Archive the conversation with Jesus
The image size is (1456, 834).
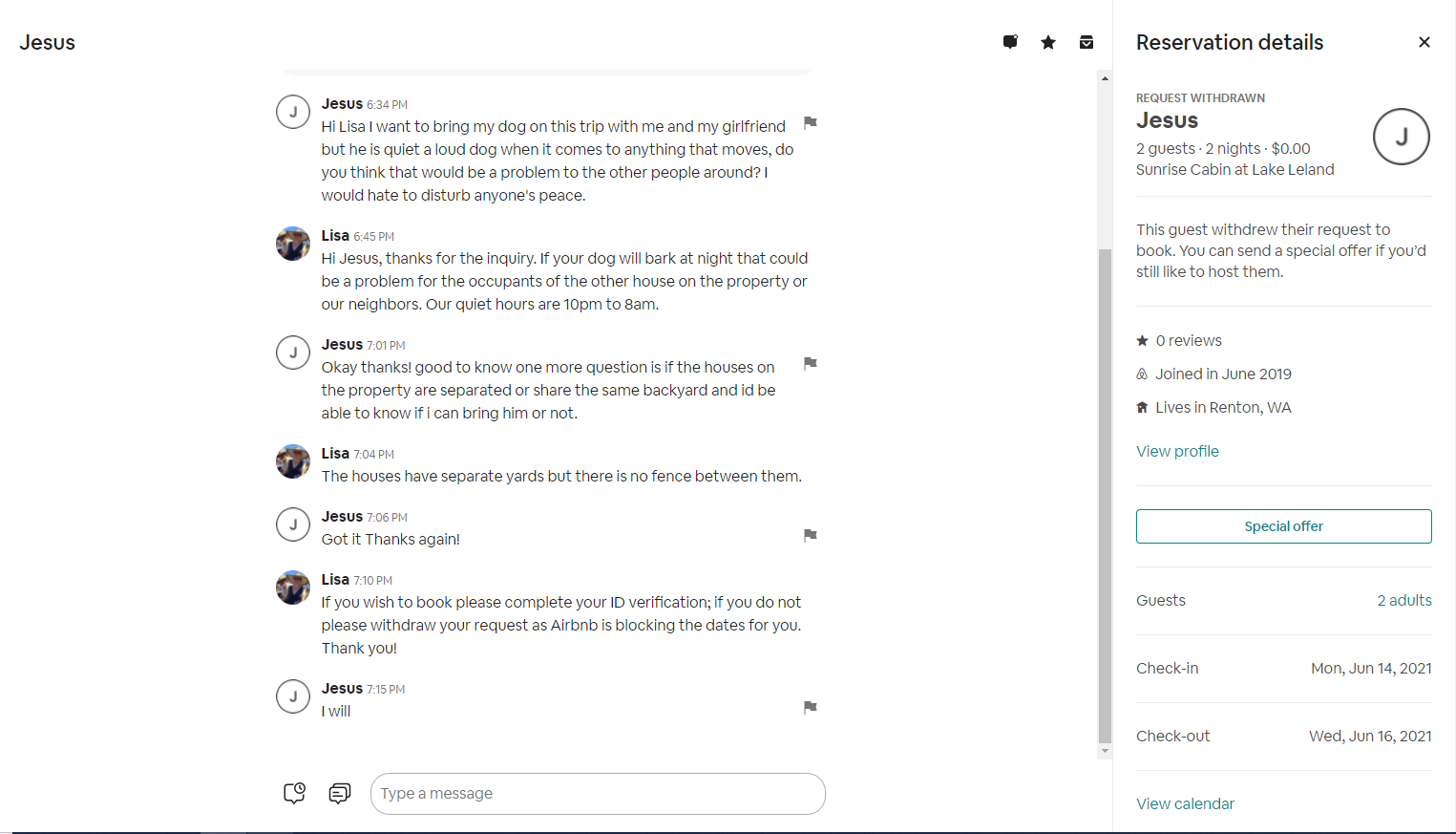tap(1087, 42)
